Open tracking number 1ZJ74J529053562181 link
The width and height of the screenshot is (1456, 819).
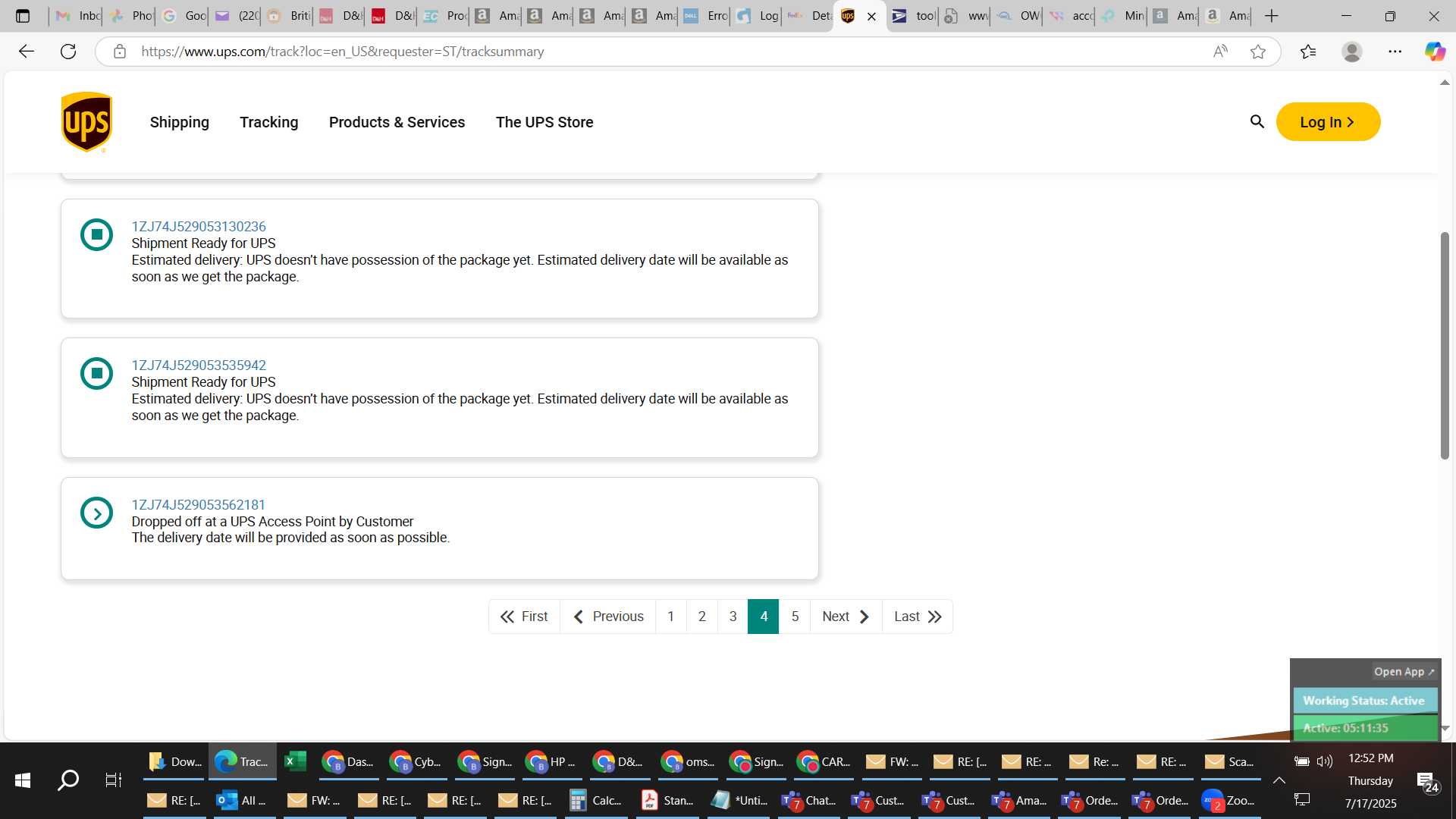coord(199,505)
